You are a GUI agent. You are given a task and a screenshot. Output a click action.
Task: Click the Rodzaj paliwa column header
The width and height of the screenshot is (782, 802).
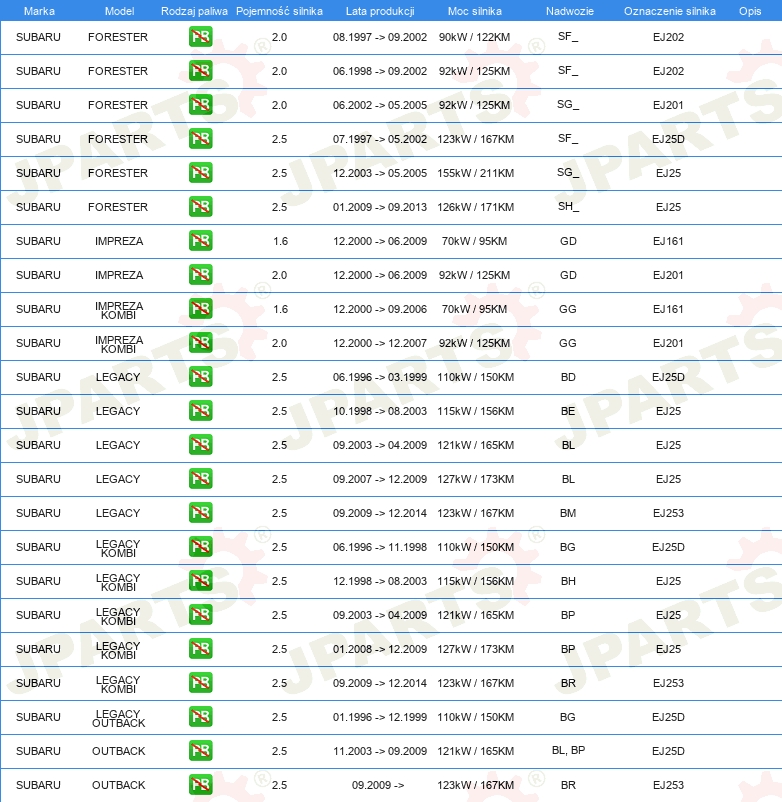pos(194,11)
